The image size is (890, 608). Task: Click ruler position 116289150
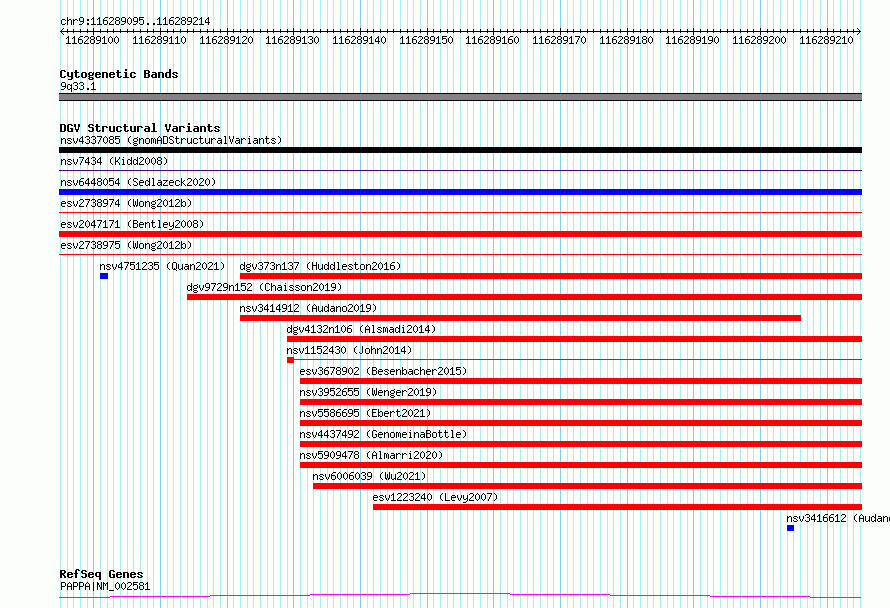coord(426,40)
